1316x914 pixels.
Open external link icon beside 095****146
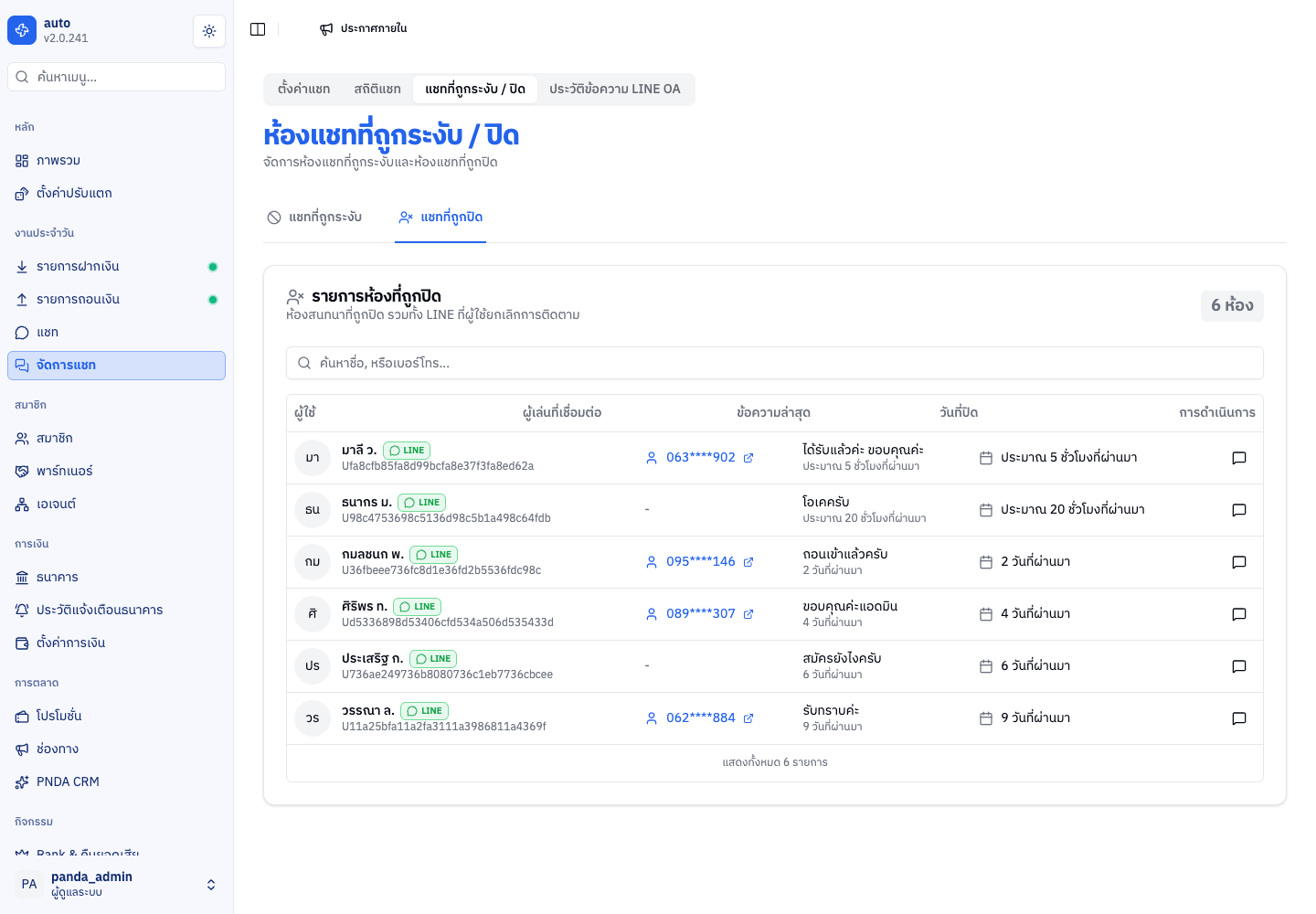pyautogui.click(x=748, y=562)
